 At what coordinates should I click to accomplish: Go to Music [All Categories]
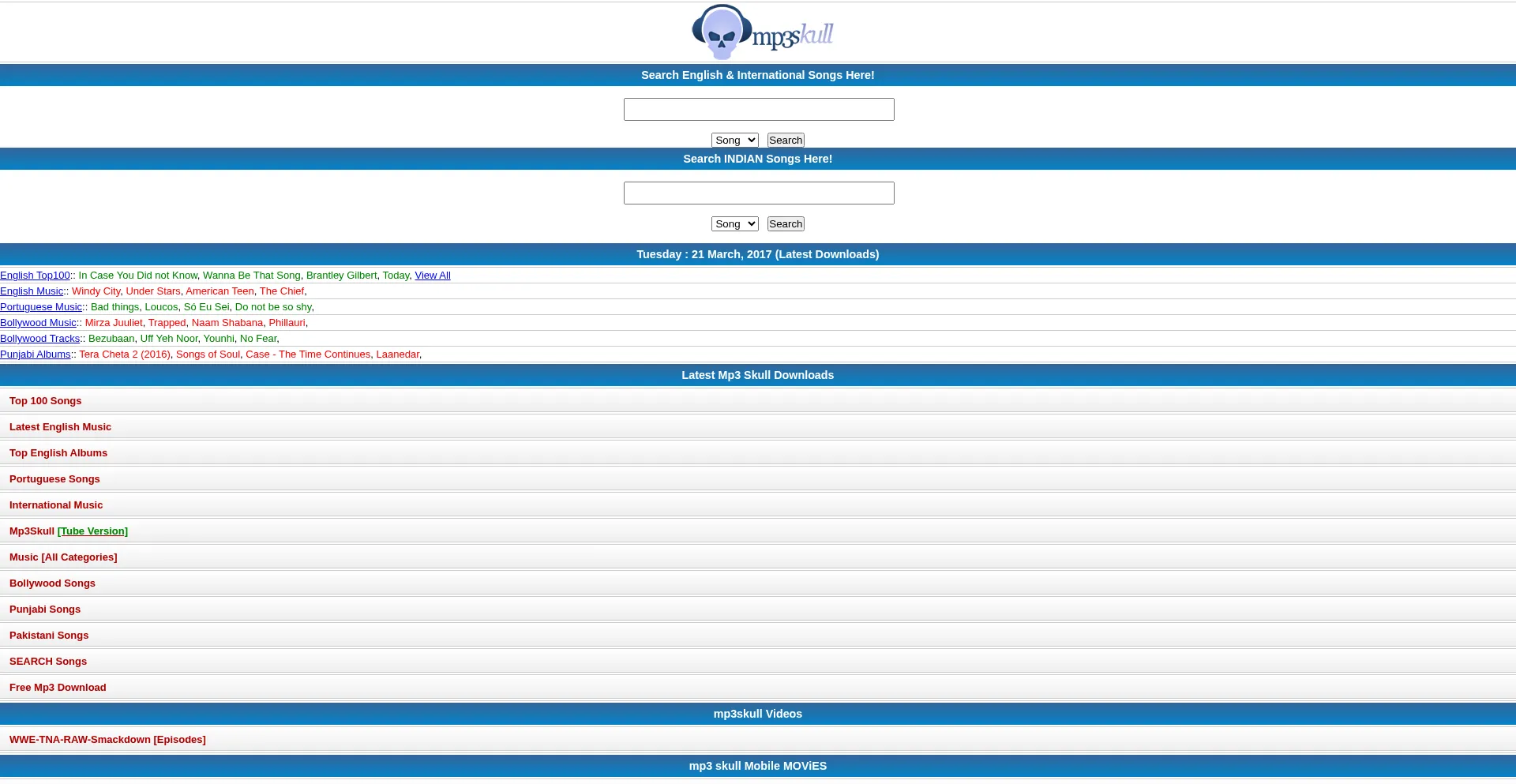point(63,557)
